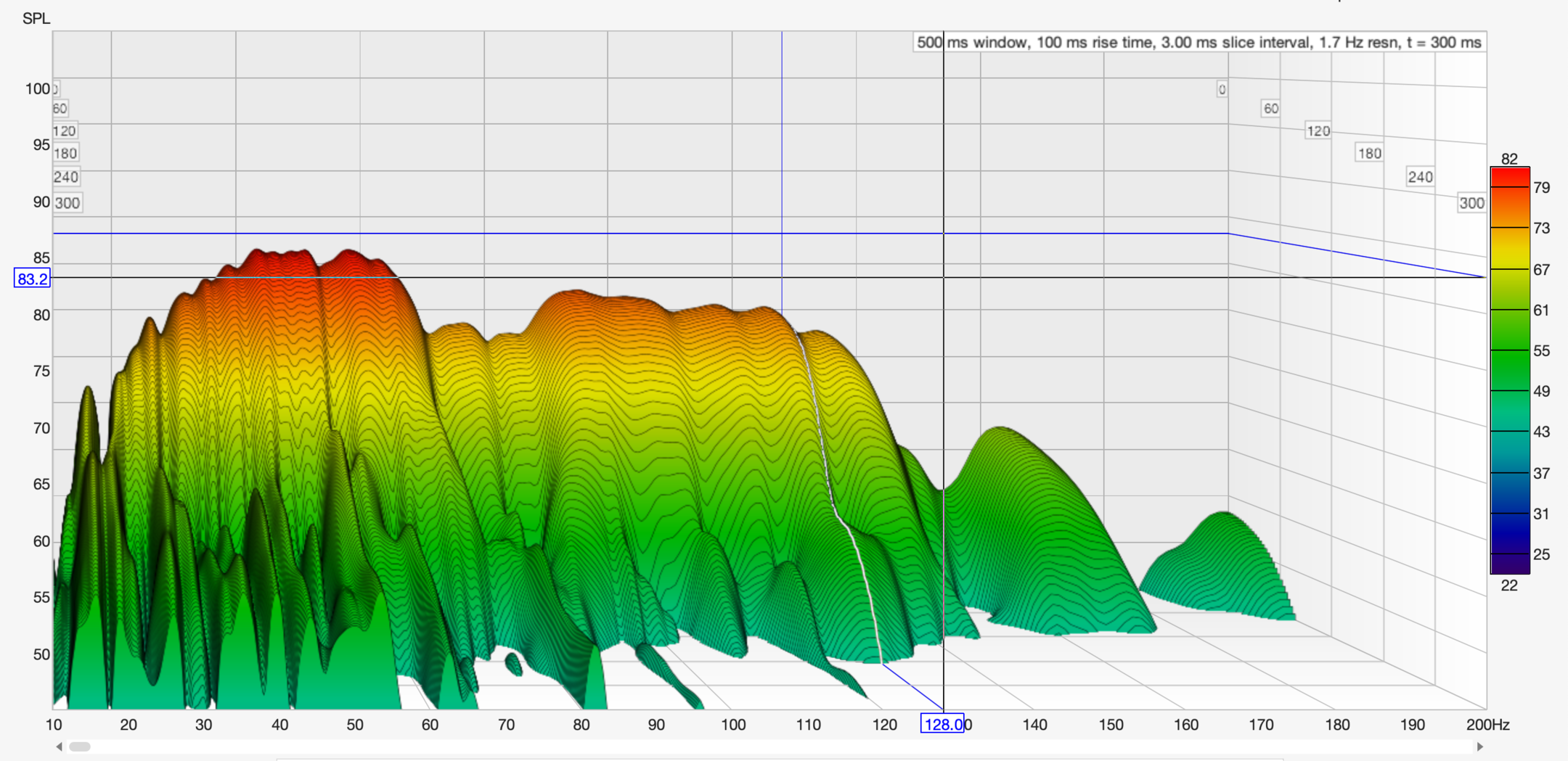The image size is (1568, 761).
Task: Click the 120 time label on right side
Action: pyautogui.click(x=1318, y=131)
